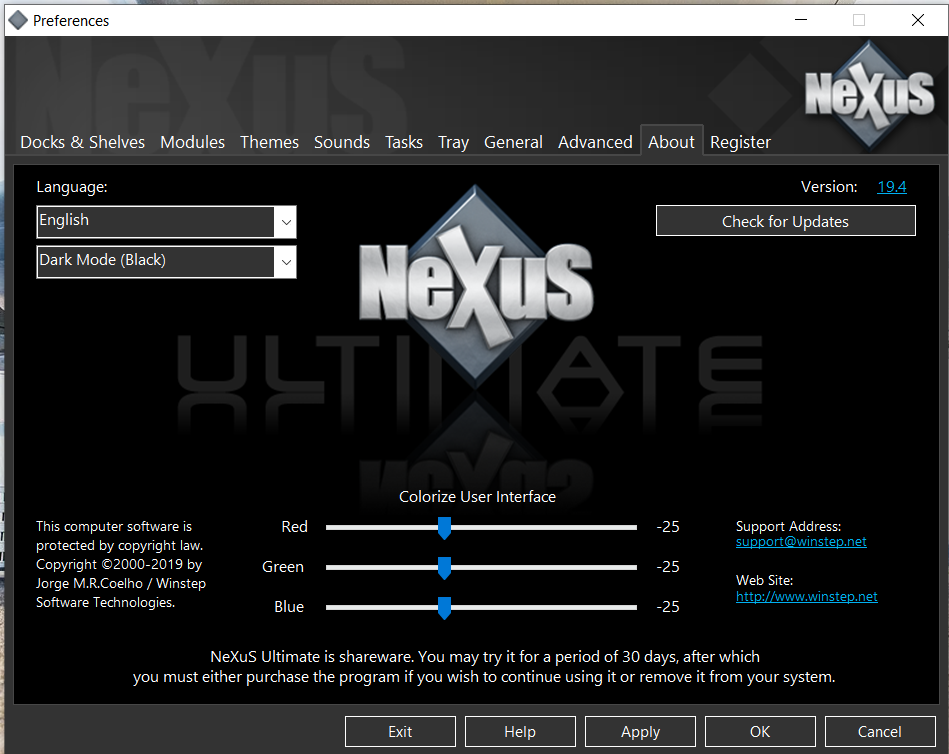949x754 pixels.
Task: Switch to the Docks & Shelves tab
Action: pos(82,142)
